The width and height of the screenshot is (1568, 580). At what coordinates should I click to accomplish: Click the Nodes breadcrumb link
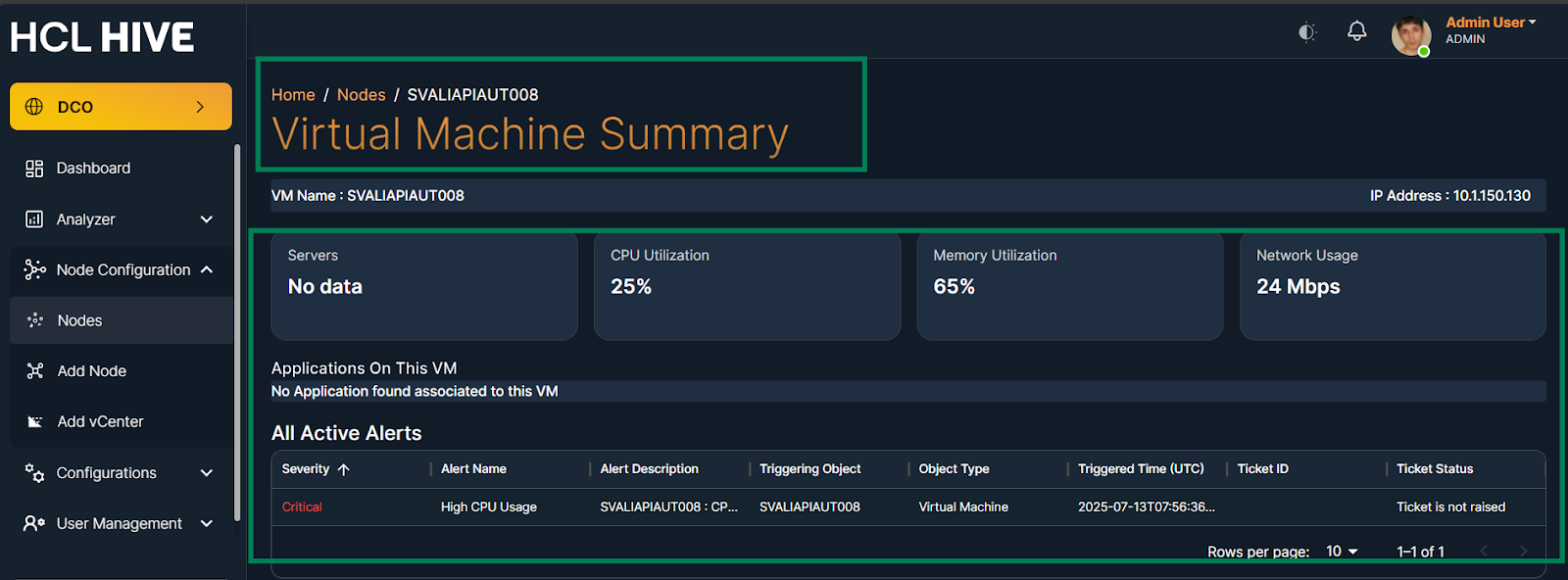361,95
